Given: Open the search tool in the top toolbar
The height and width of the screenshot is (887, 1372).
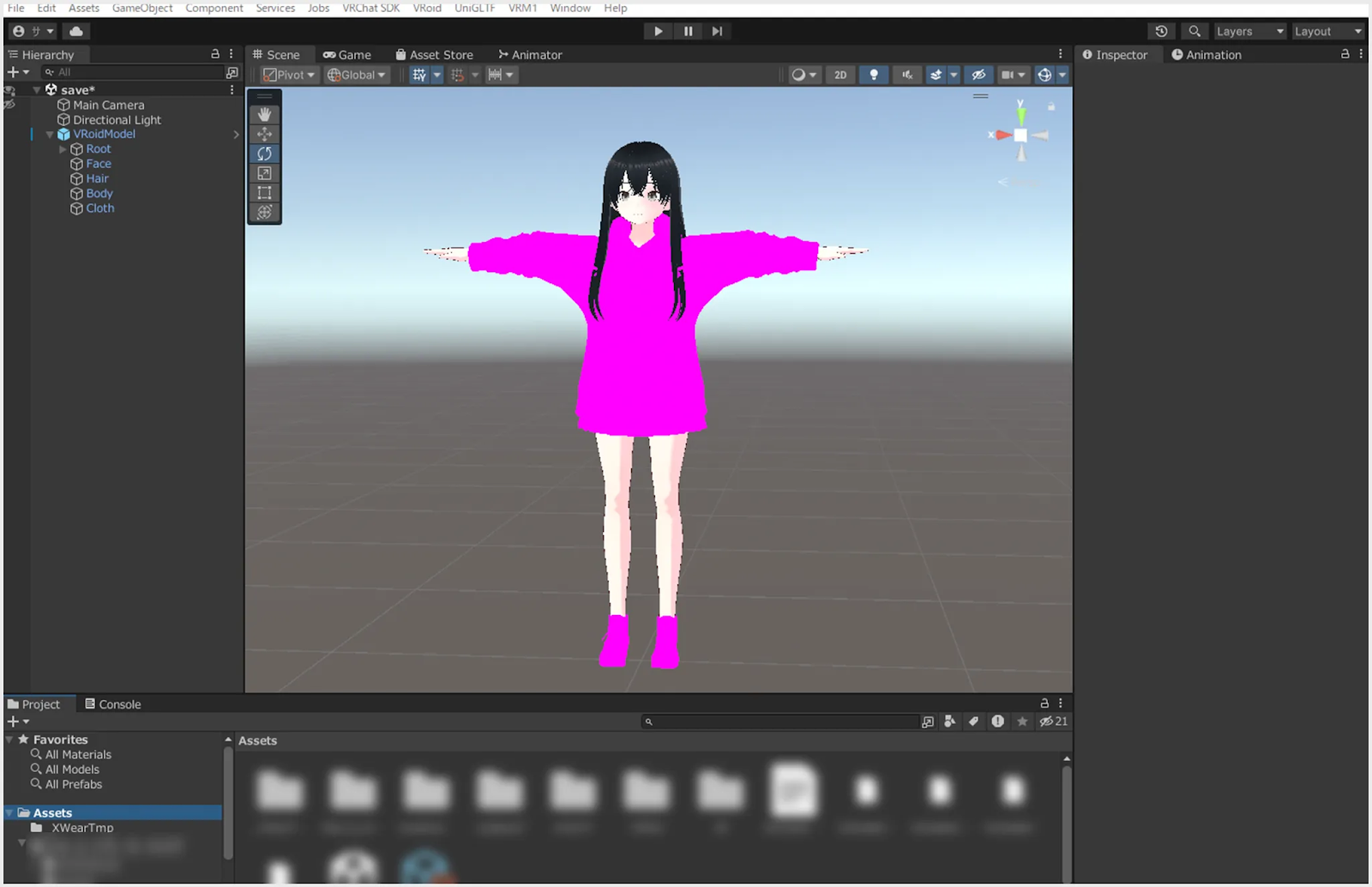Looking at the screenshot, I should (x=1194, y=31).
